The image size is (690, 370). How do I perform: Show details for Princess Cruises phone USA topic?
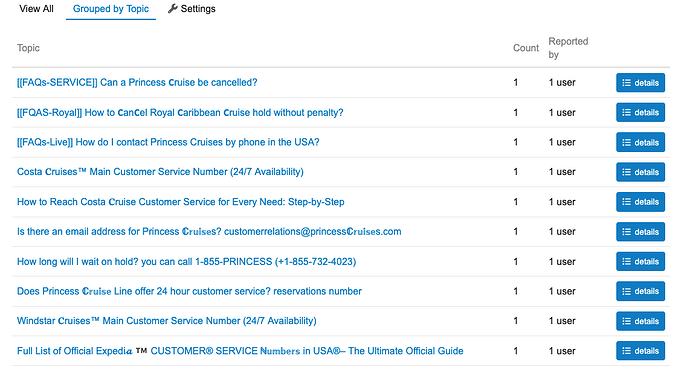tap(640, 142)
